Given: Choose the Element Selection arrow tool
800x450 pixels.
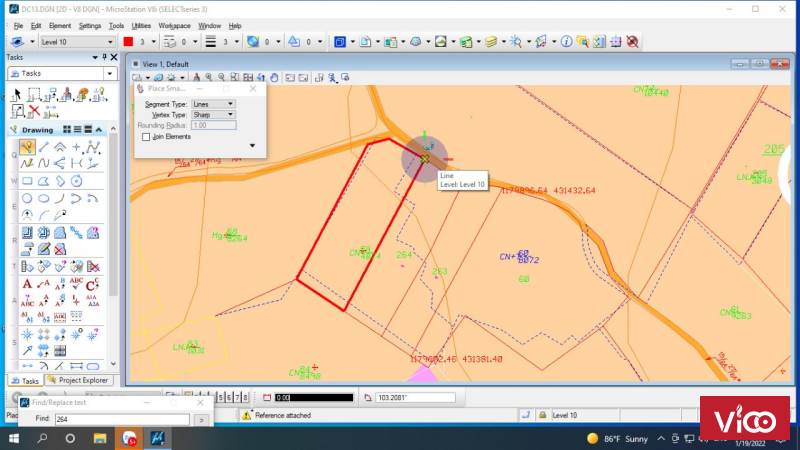Looking at the screenshot, I should click(x=16, y=94).
